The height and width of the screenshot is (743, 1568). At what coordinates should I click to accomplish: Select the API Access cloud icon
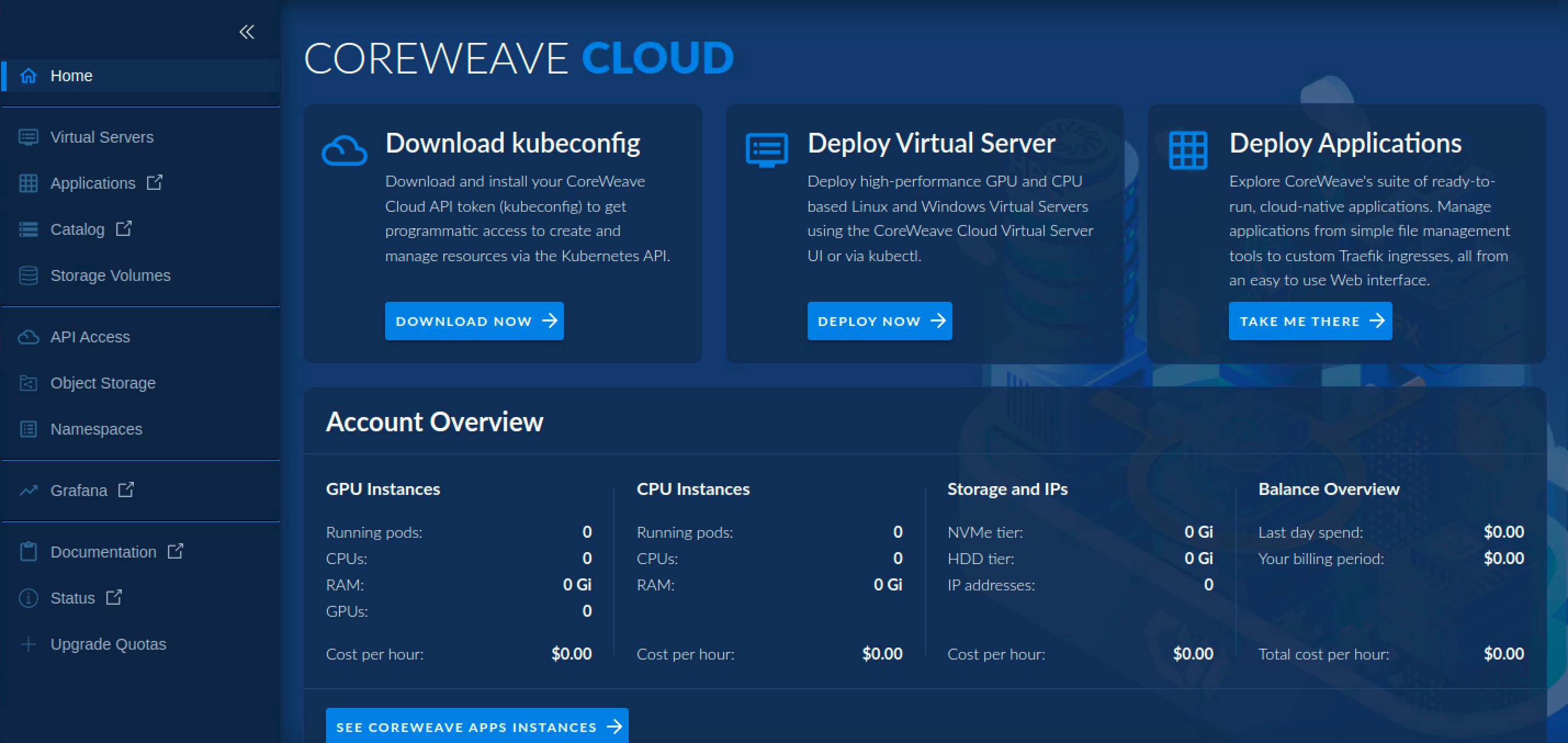point(28,336)
